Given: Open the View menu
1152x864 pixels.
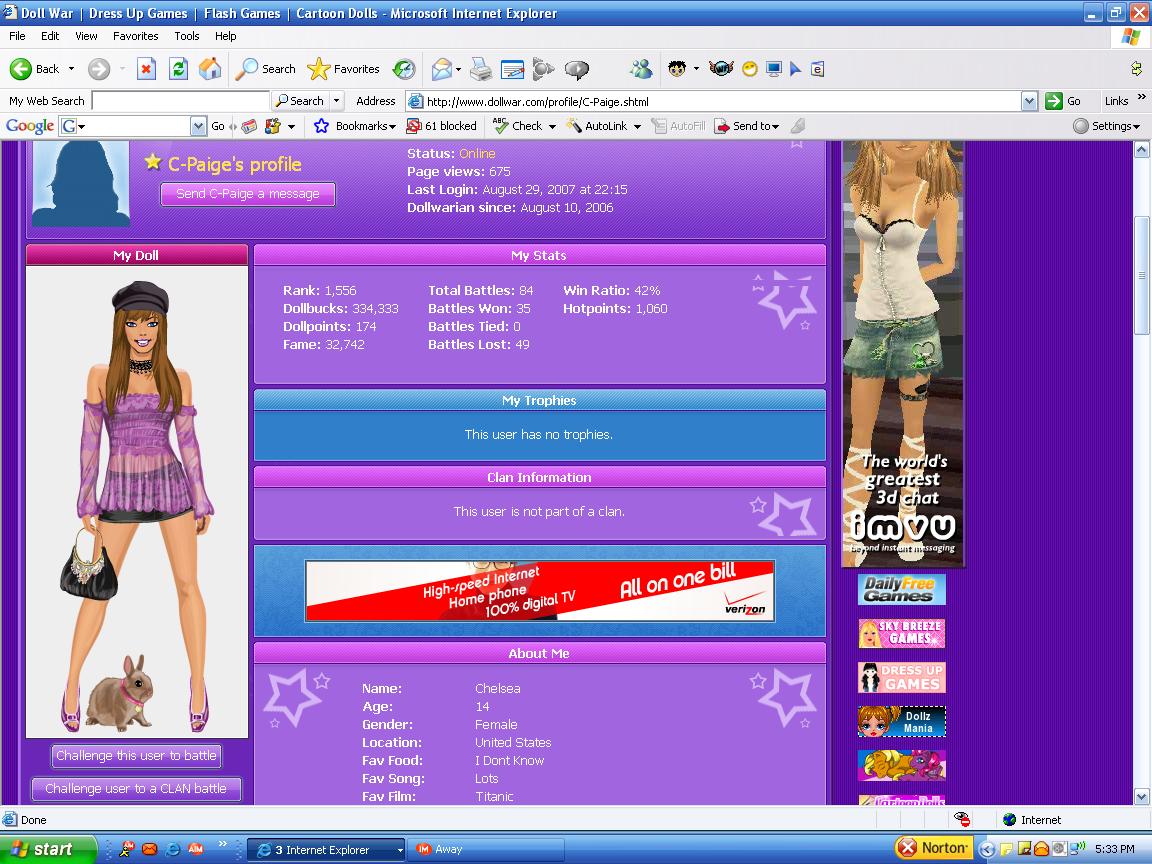Looking at the screenshot, I should click(86, 36).
